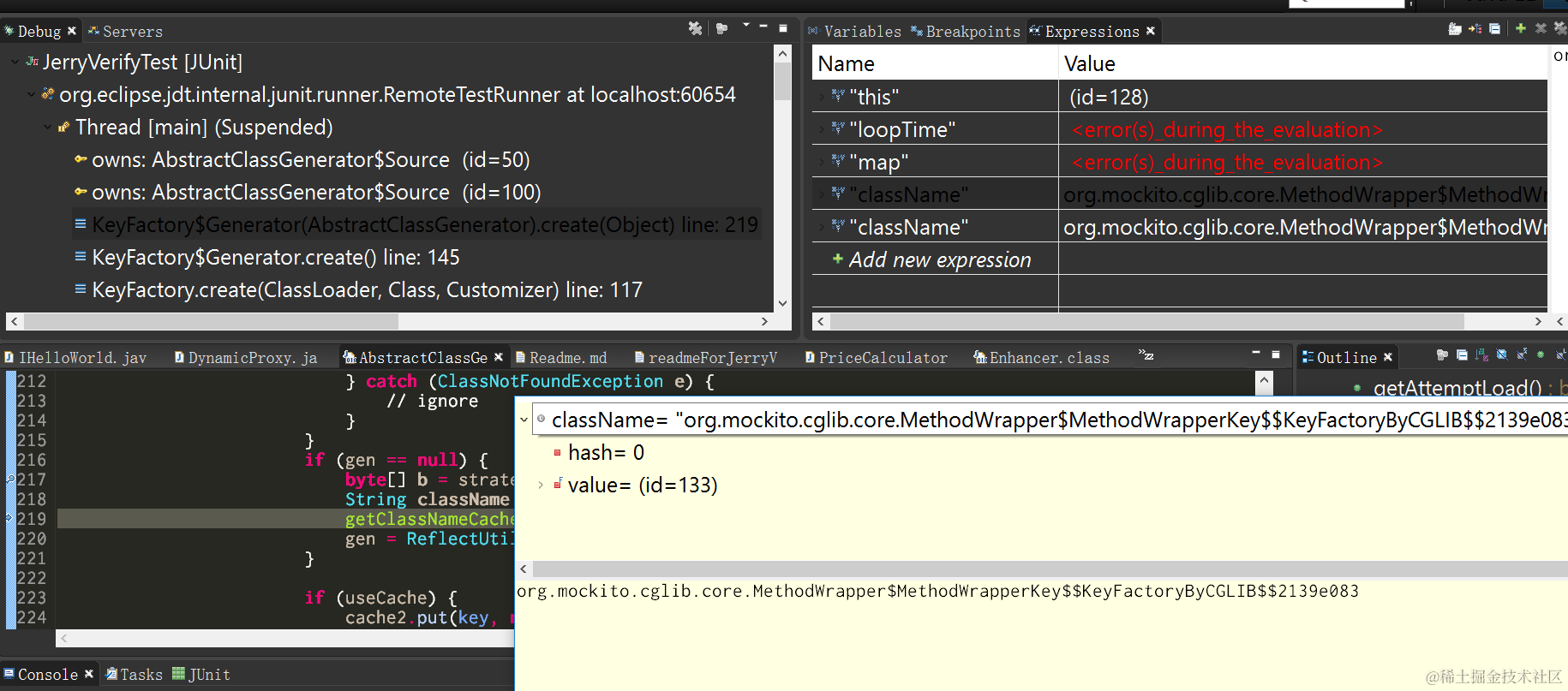Click editor line 219 getClassNameCache

coord(429,519)
